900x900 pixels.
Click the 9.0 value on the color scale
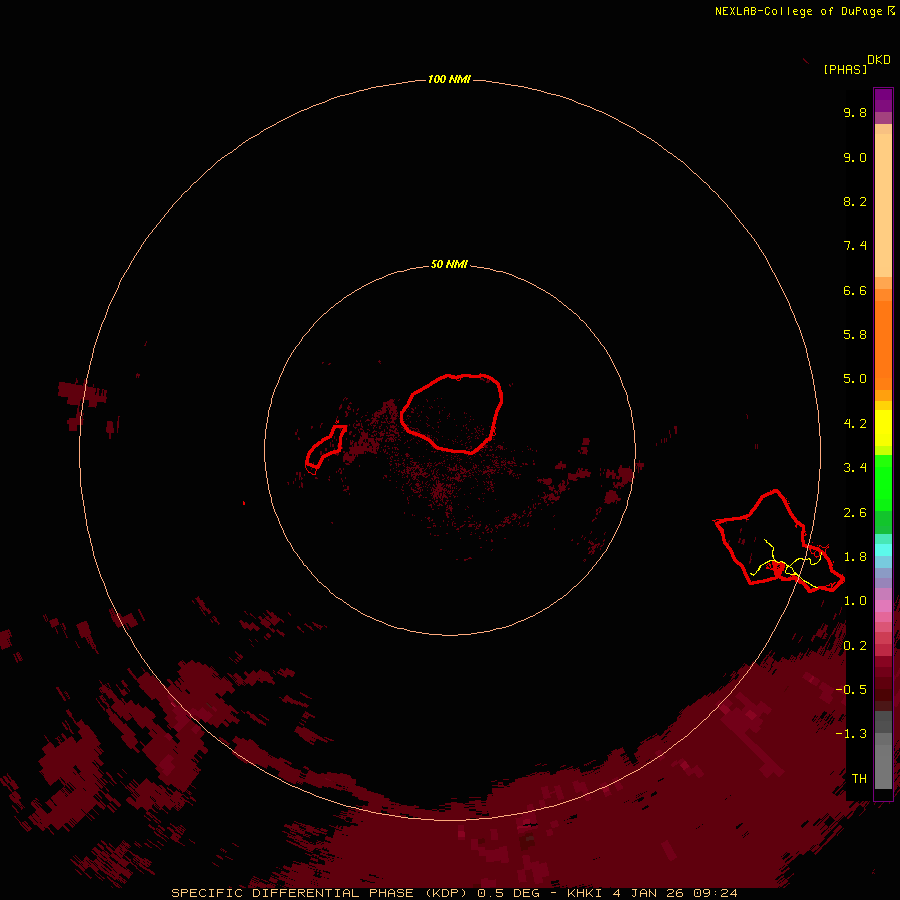(x=855, y=157)
